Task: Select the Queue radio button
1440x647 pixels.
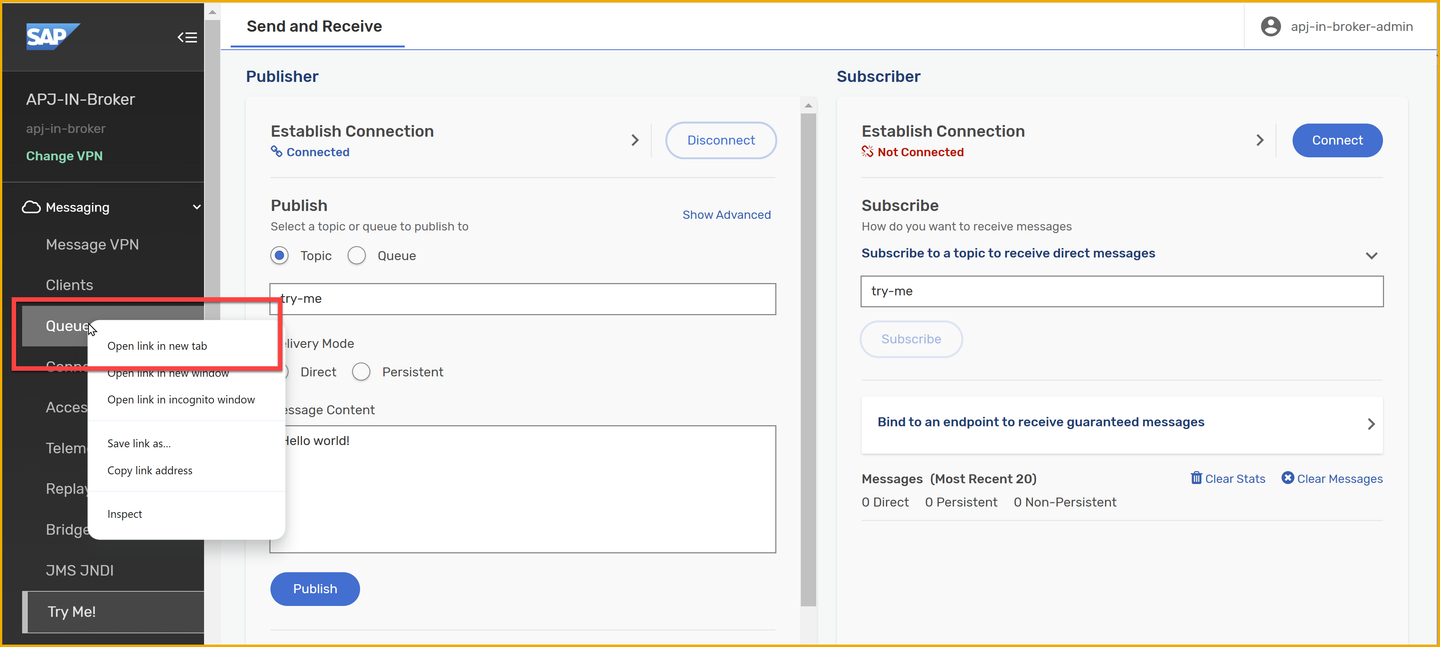Action: point(357,256)
